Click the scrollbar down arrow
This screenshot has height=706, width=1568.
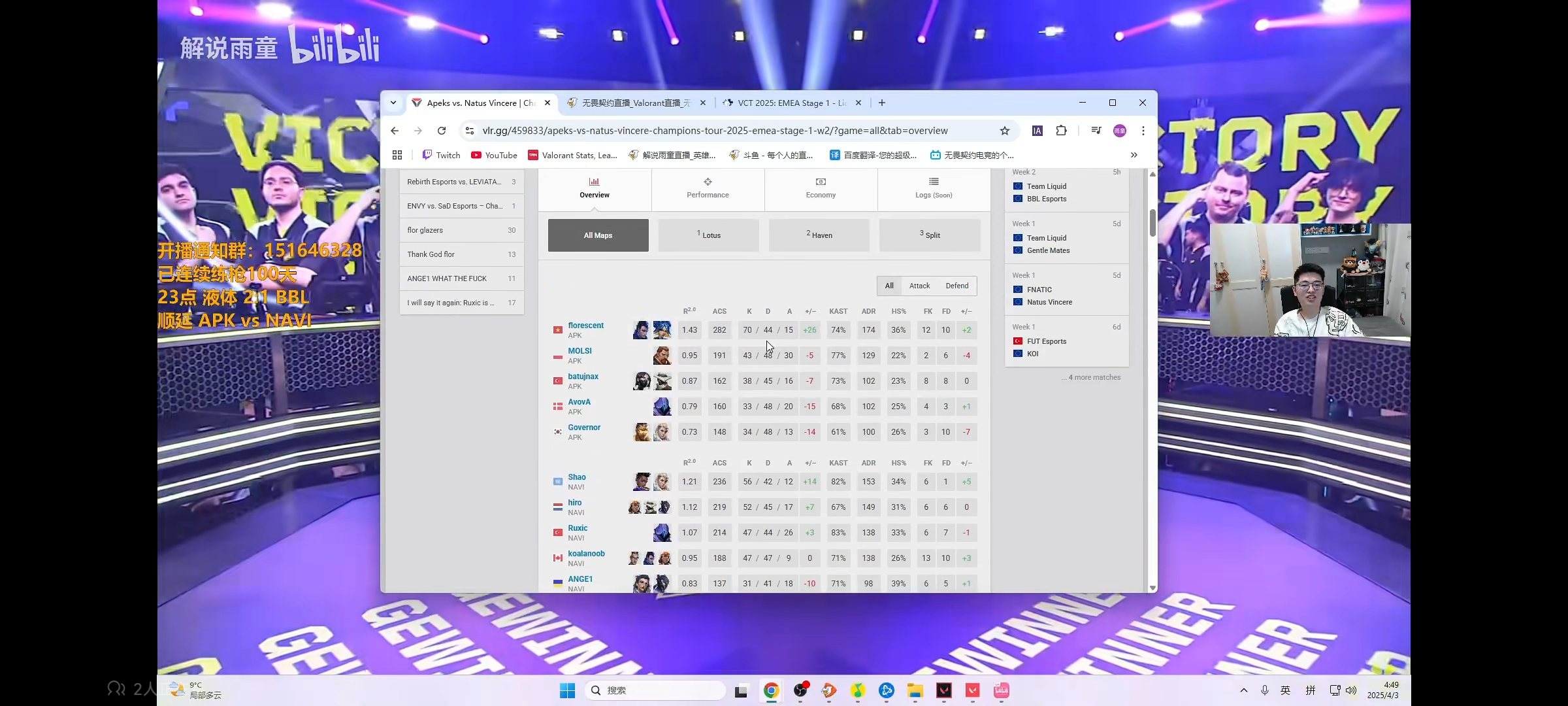(1152, 588)
